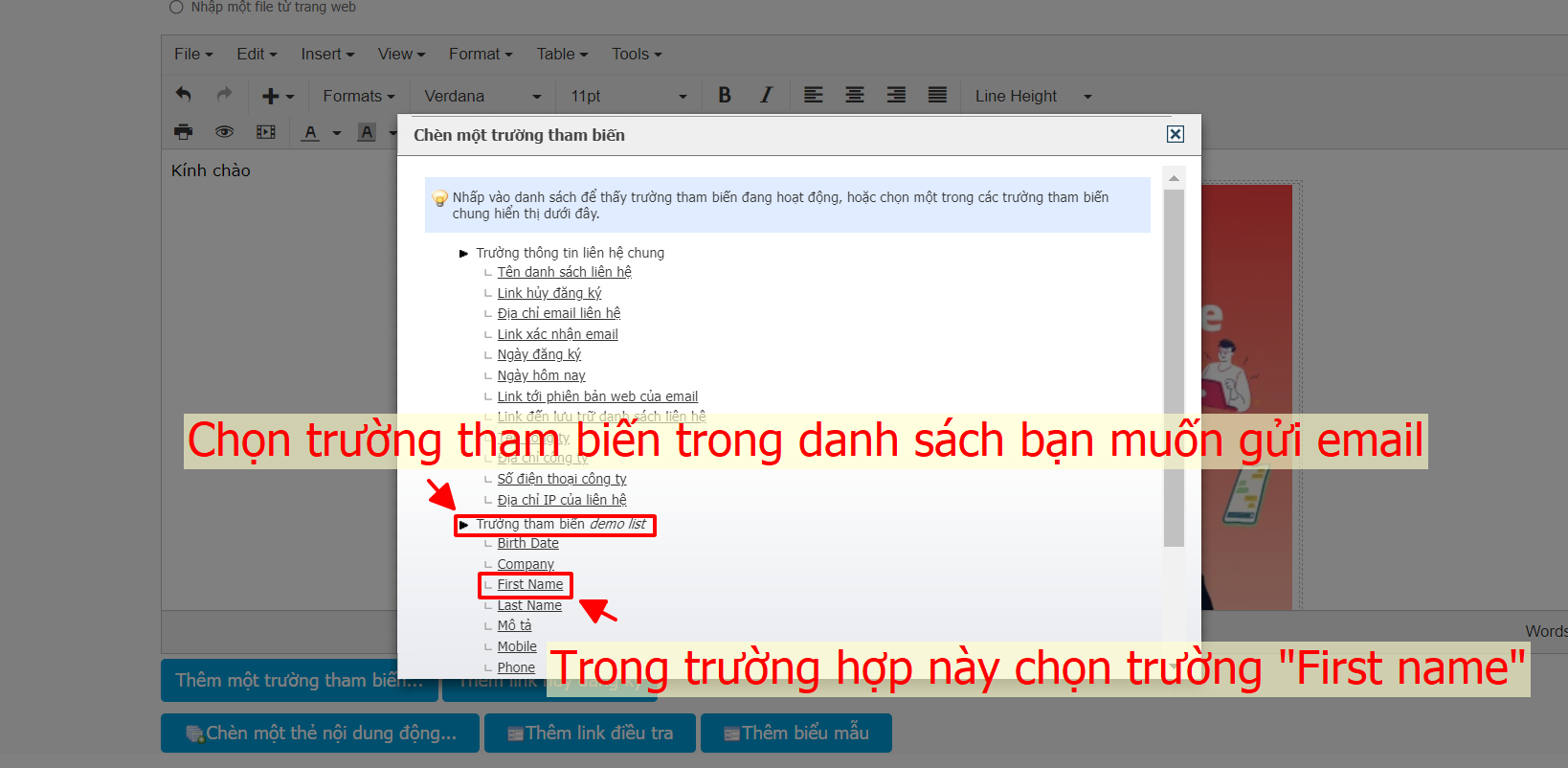Toggle Bold formatting
The height and width of the screenshot is (768, 1568).
coord(725,95)
